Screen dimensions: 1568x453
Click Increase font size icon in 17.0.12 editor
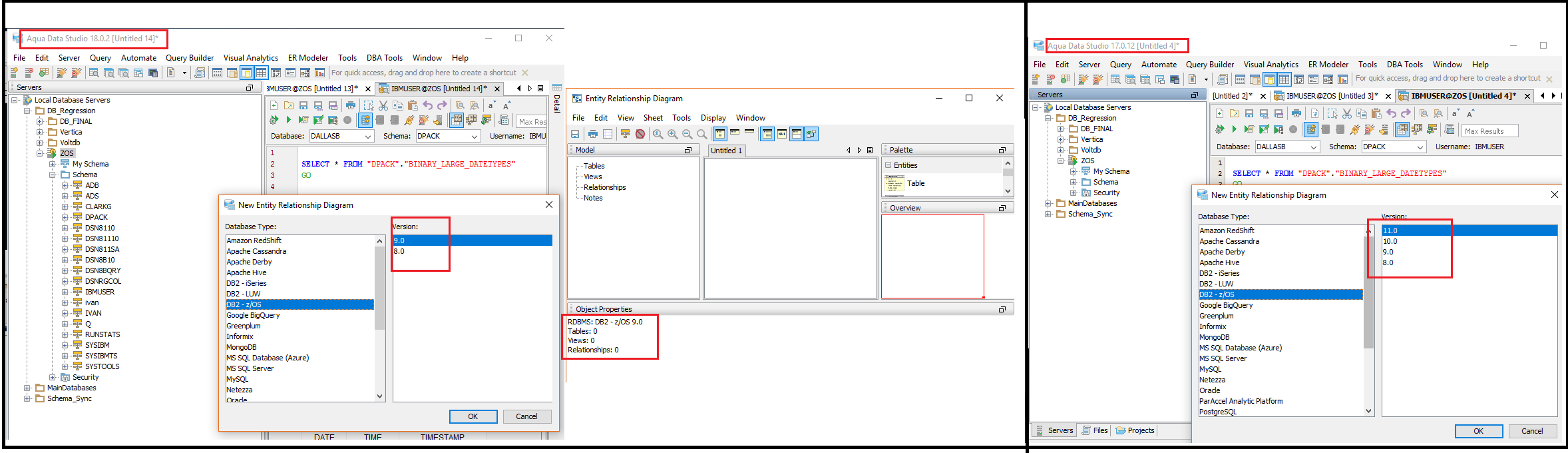(x=1471, y=113)
